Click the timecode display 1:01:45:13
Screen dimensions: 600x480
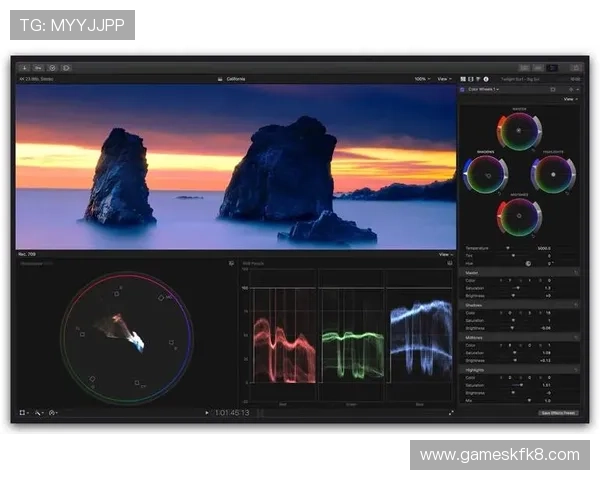[231, 412]
